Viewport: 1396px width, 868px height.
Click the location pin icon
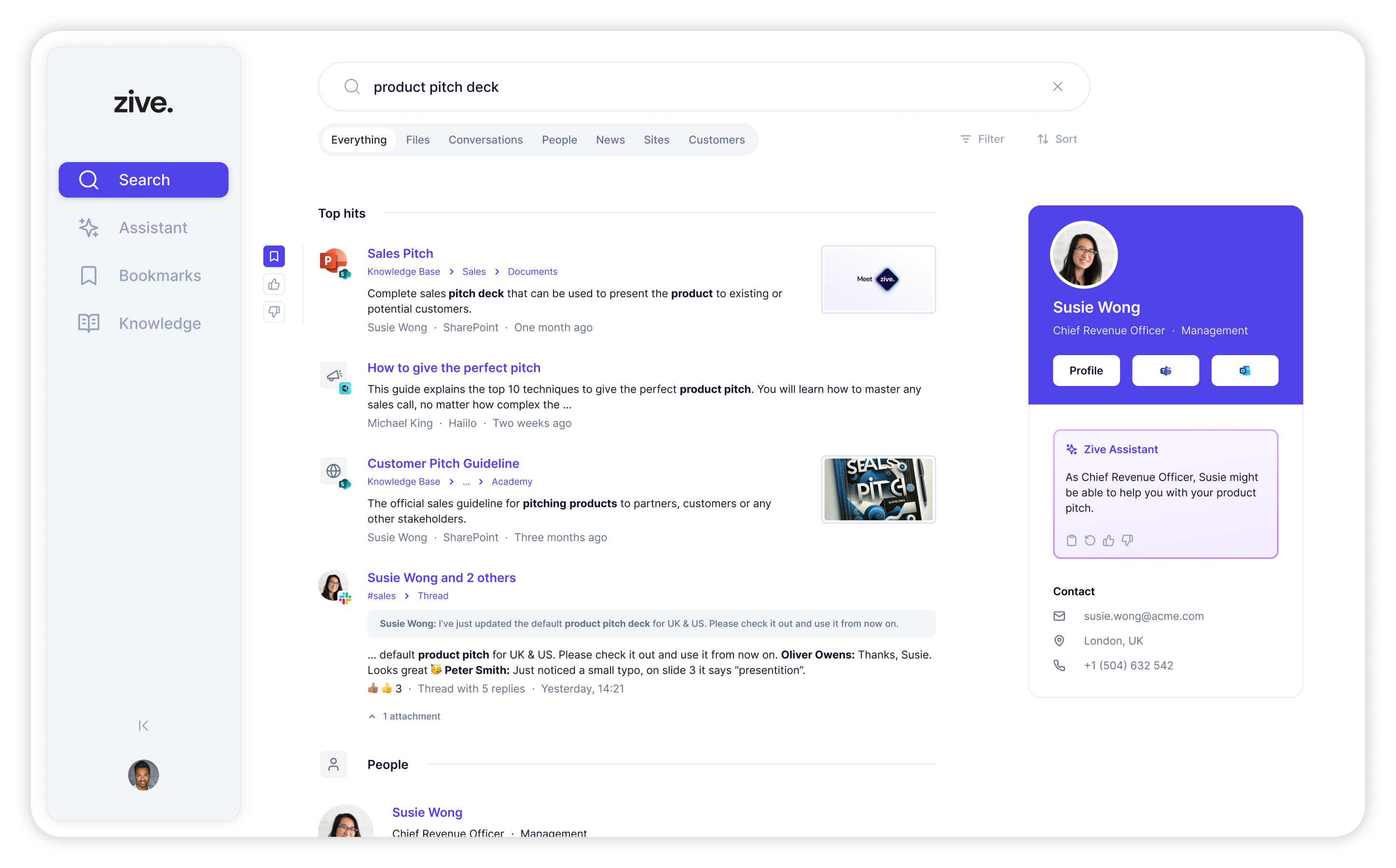1059,641
